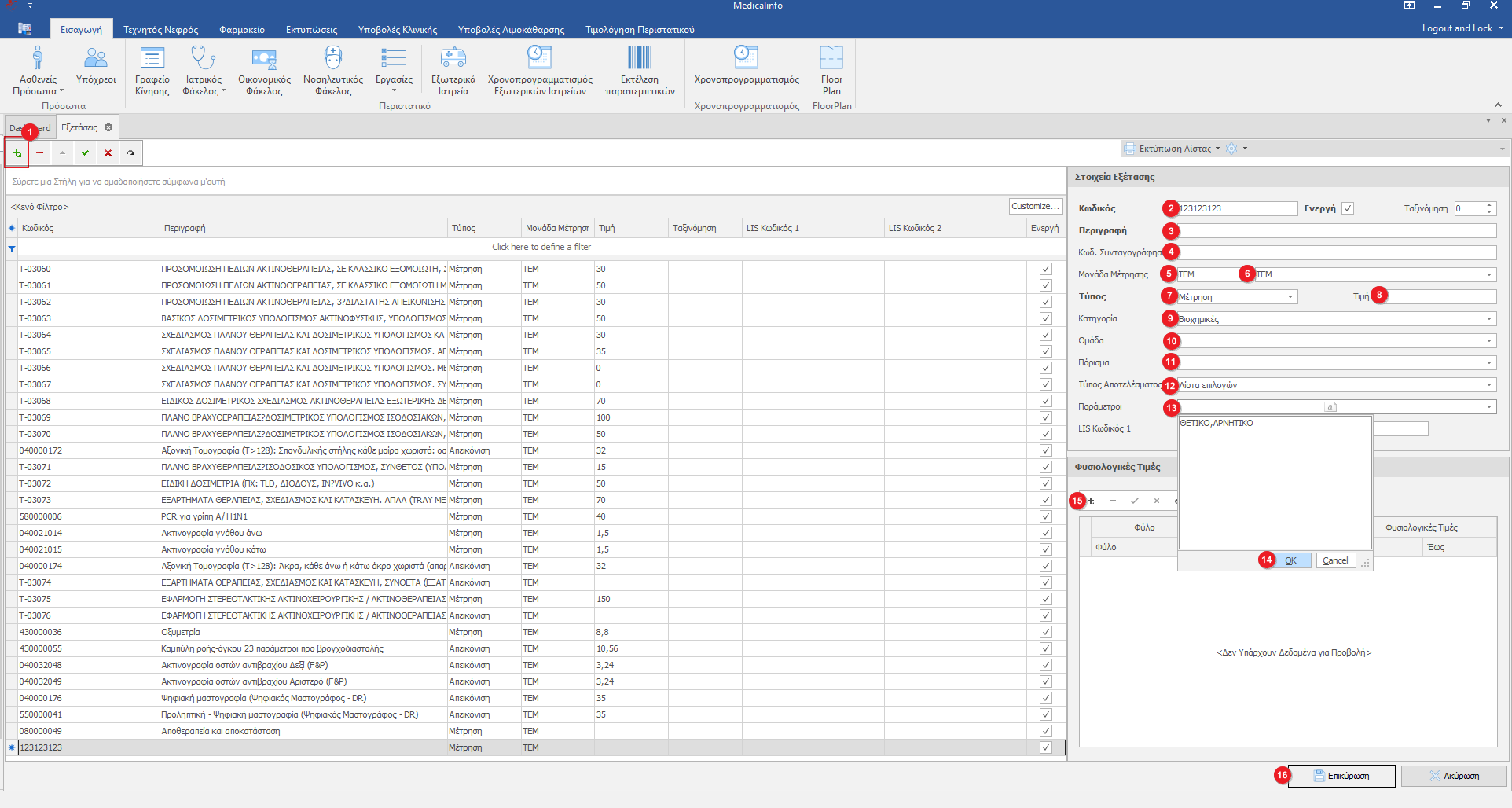The height and width of the screenshot is (808, 1512).
Task: Toggle Ενεργή checkbox for row T-03060
Action: point(1045,269)
